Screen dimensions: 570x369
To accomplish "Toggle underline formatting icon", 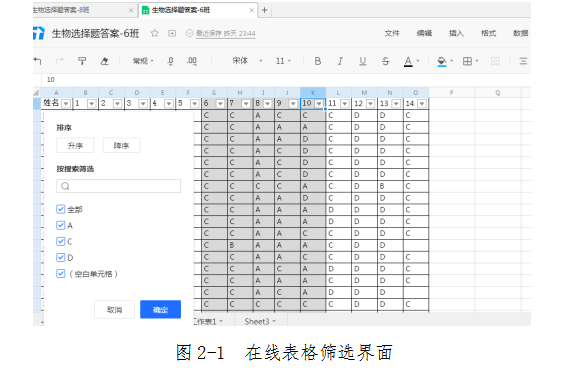I will coord(362,61).
